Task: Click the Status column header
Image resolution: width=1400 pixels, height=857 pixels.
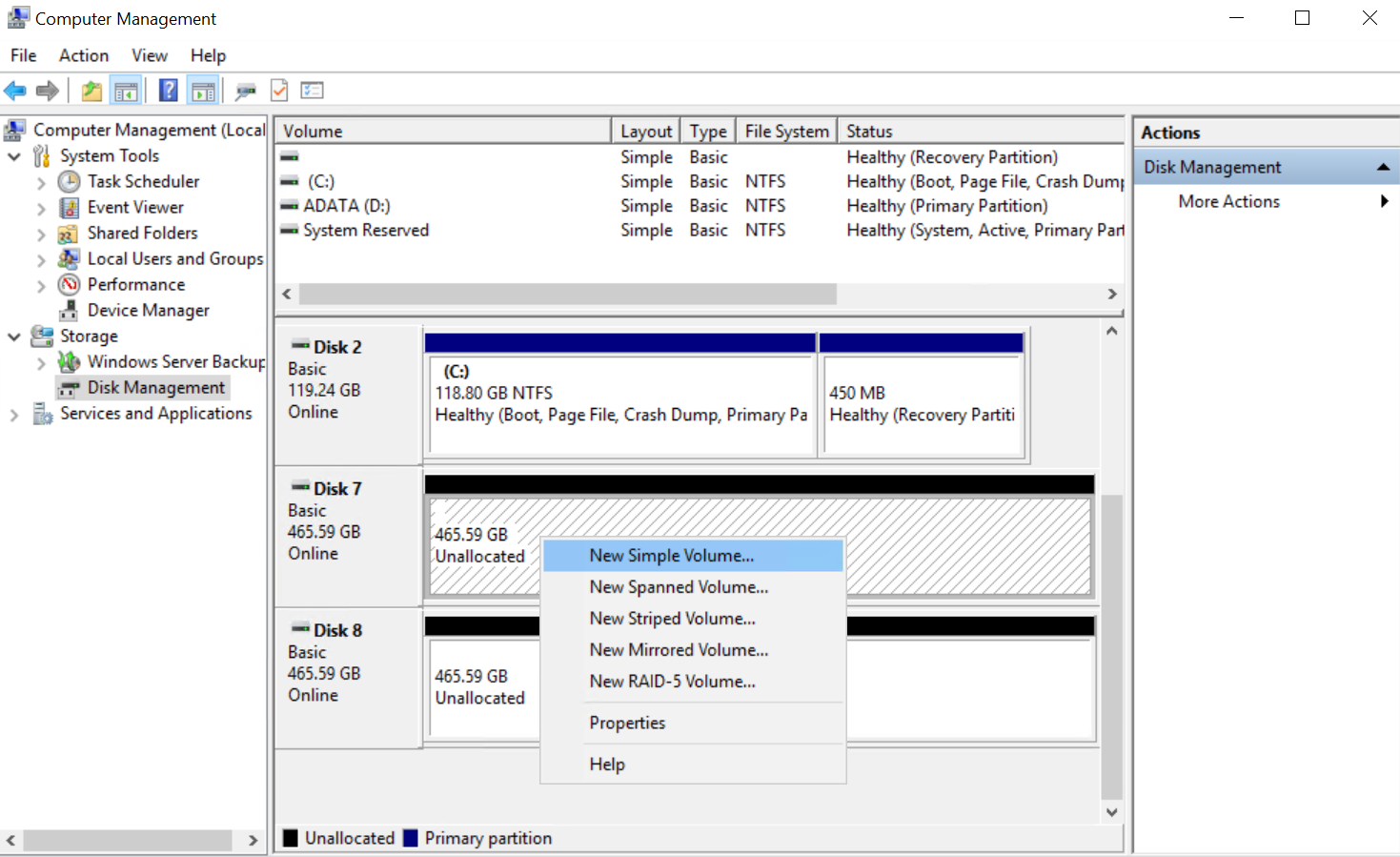Action: 980,132
